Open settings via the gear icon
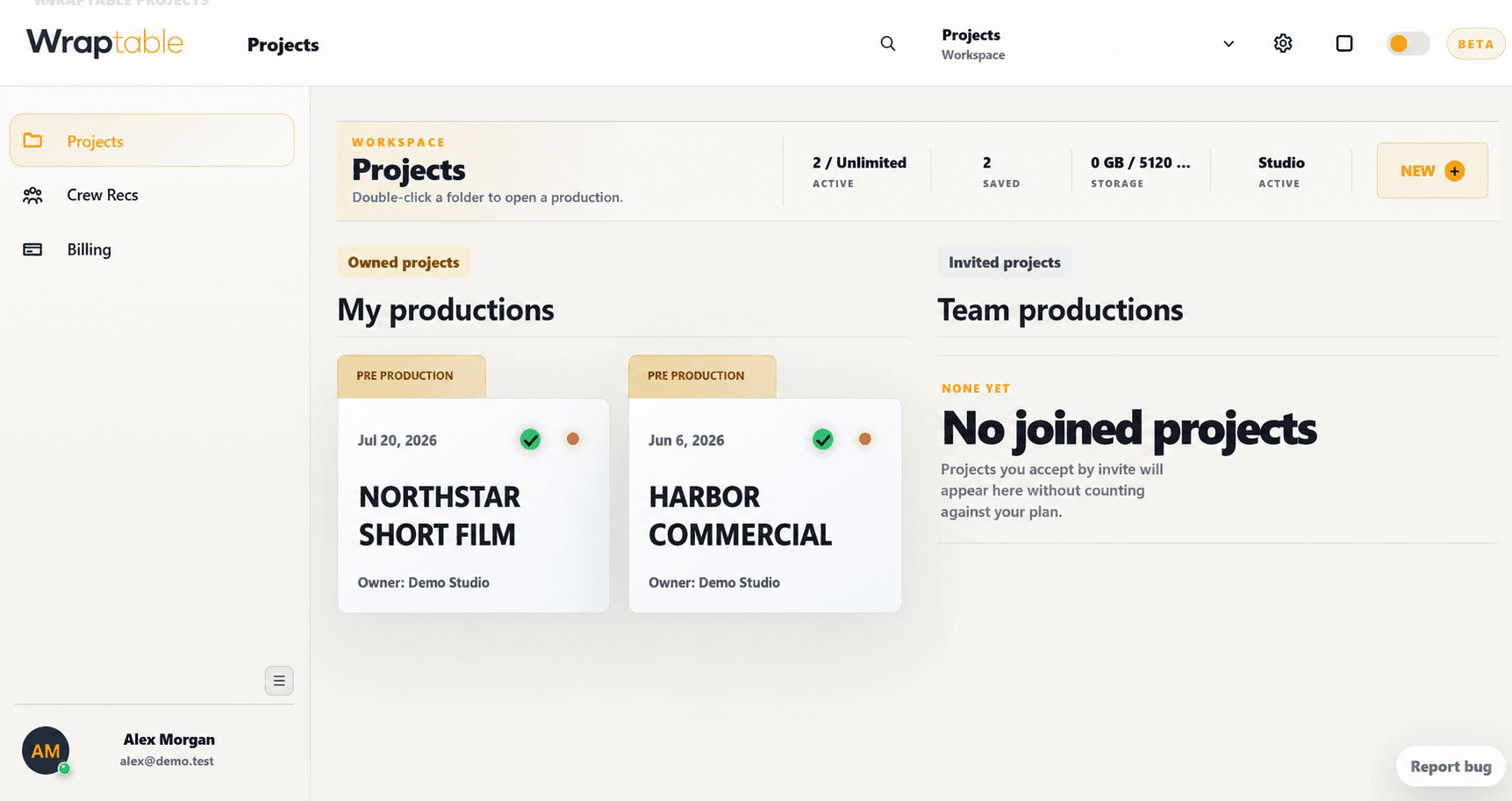 [x=1283, y=44]
